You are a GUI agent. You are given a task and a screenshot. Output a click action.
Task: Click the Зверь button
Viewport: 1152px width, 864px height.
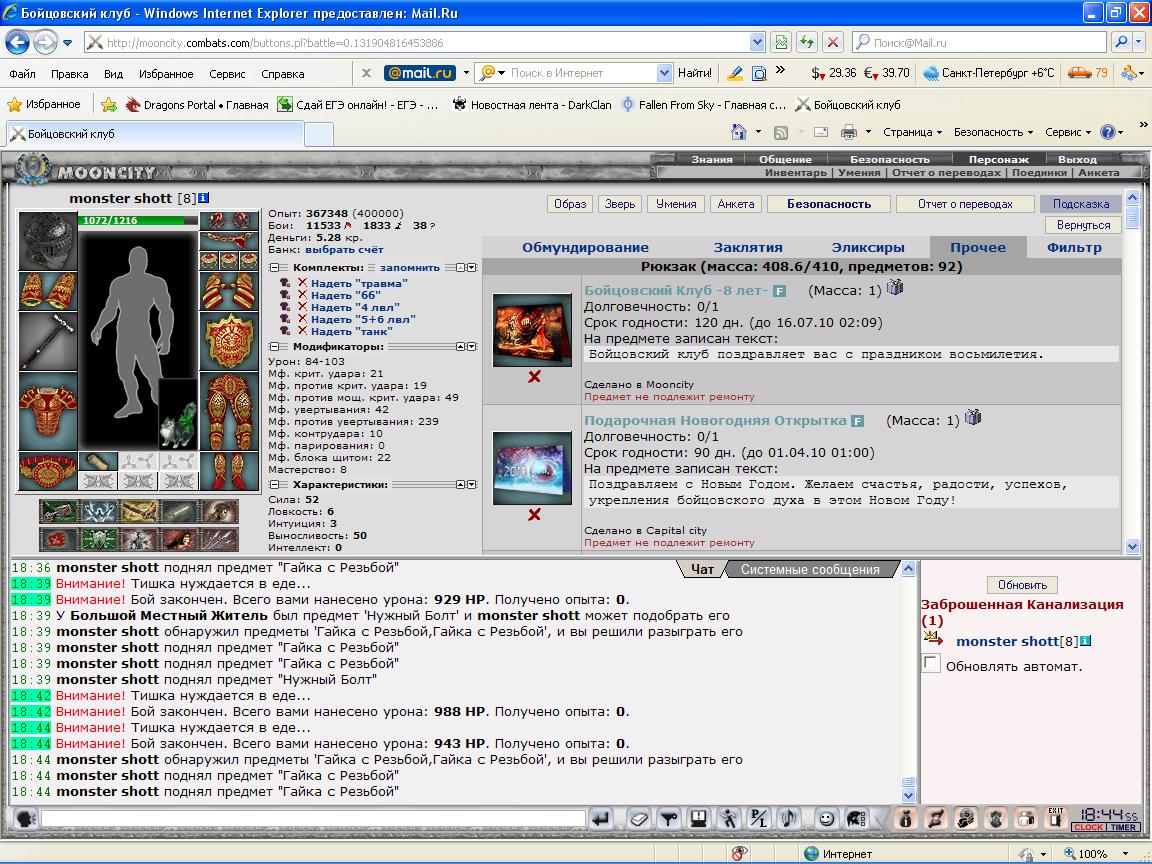(x=620, y=204)
